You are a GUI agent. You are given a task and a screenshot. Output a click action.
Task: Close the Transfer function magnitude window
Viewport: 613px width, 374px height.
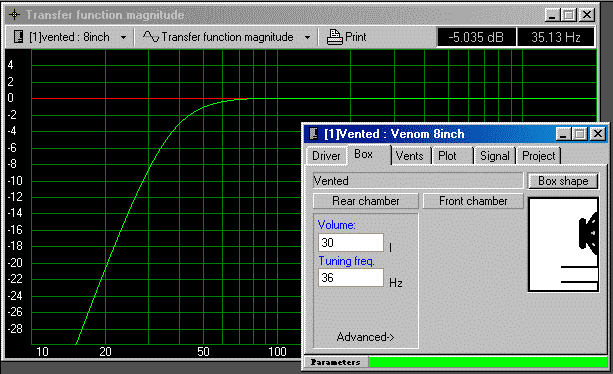tap(587, 15)
